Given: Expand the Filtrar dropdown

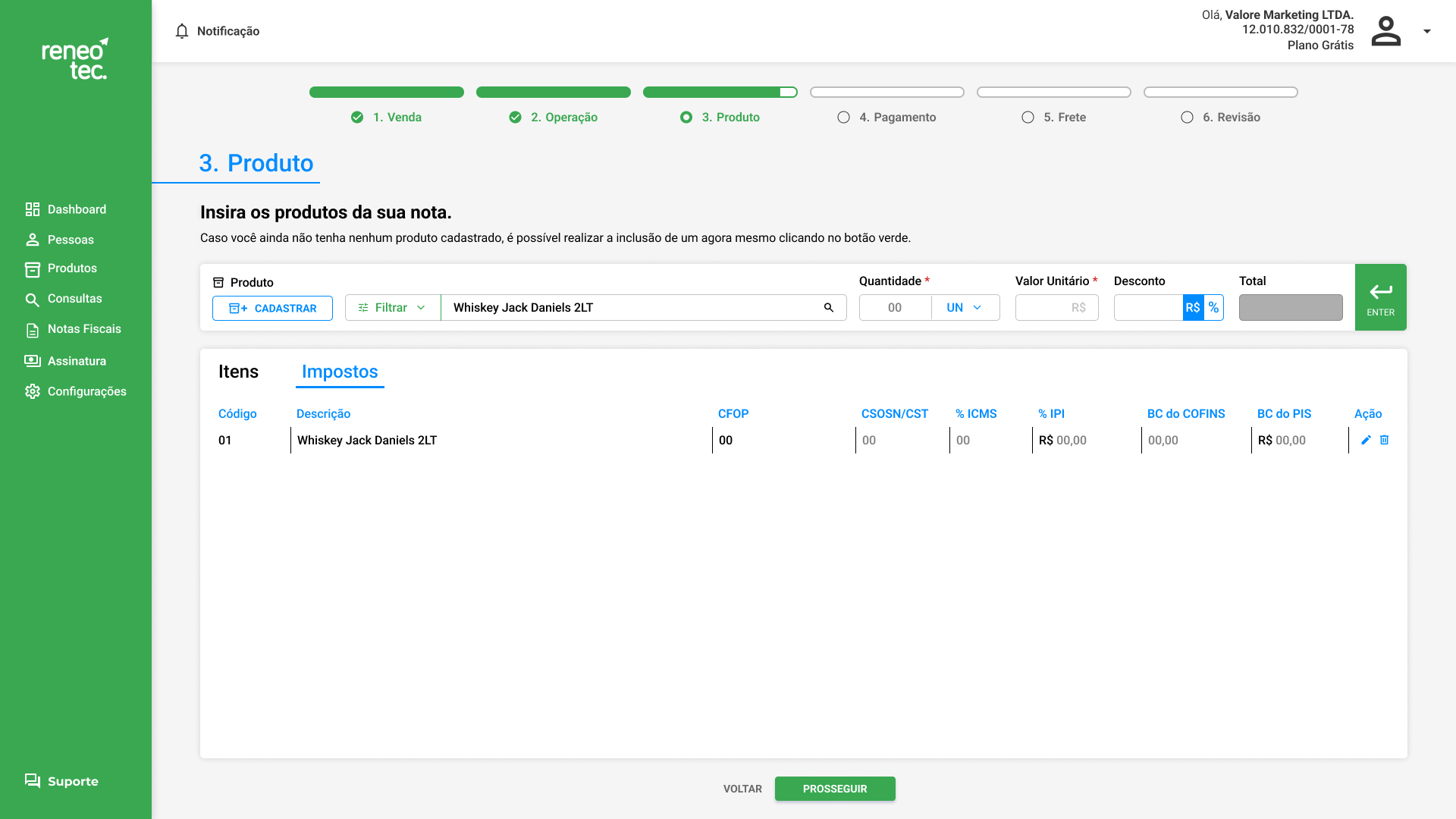Looking at the screenshot, I should point(392,308).
